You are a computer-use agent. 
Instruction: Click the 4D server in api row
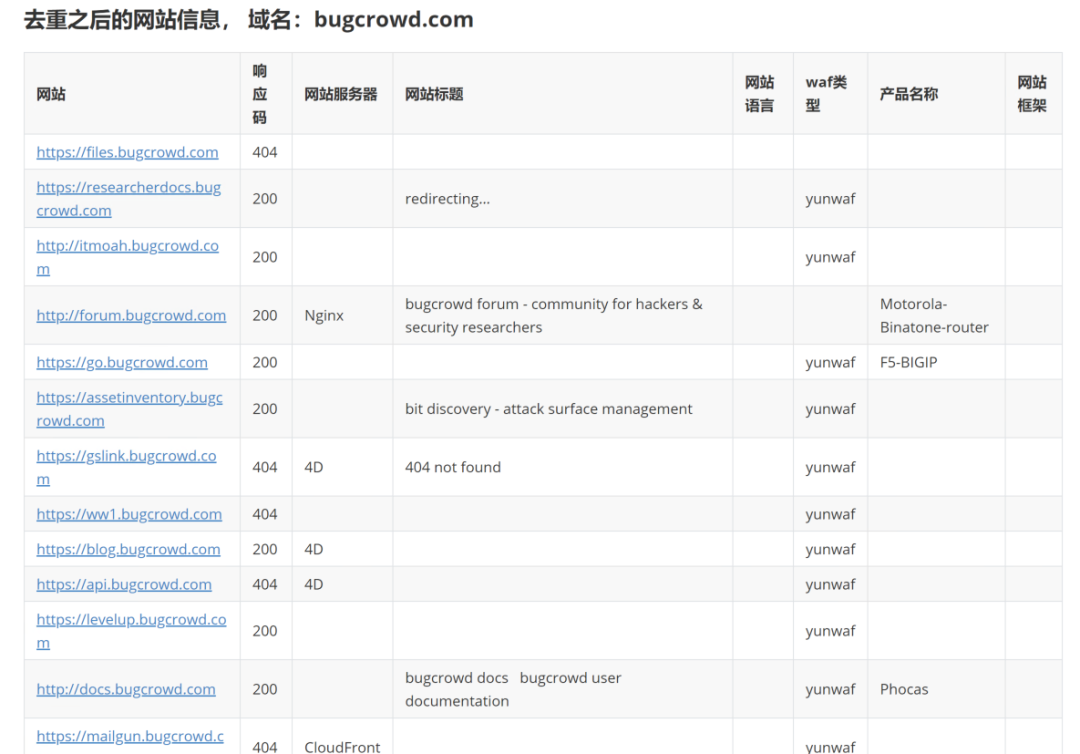coord(314,585)
